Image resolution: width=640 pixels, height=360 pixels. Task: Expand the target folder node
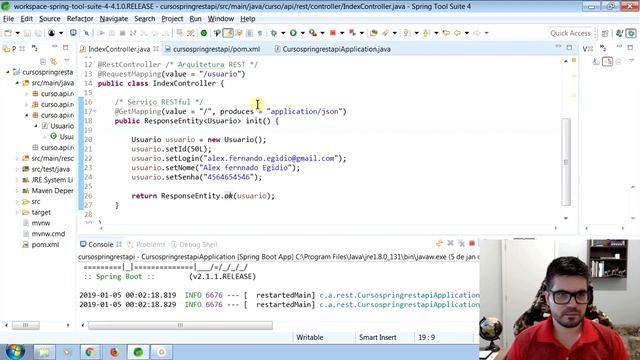pos(17,212)
